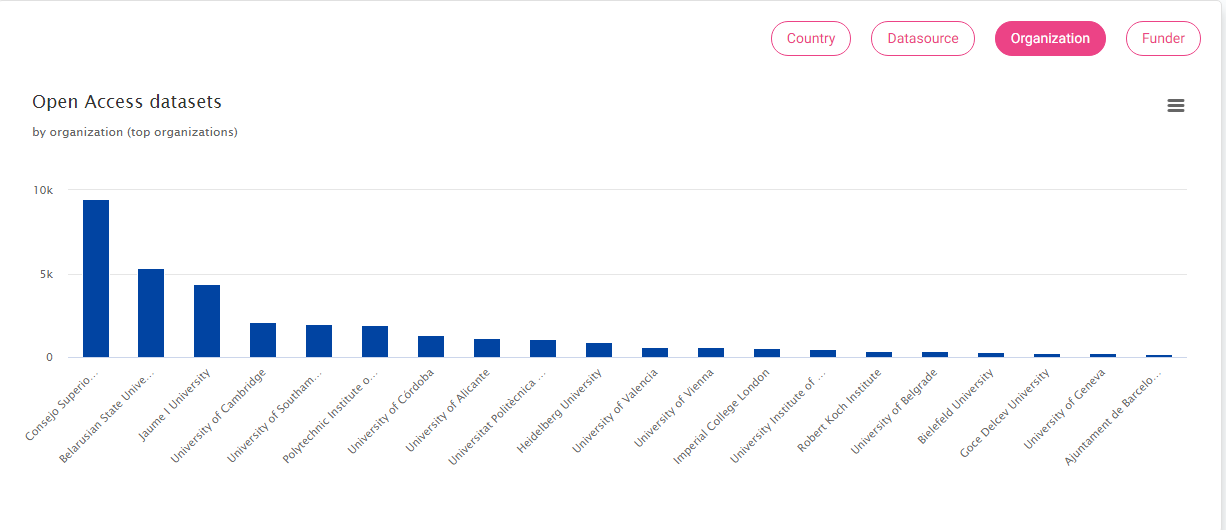The height and width of the screenshot is (530, 1226).
Task: Click the Consejo Superior bar
Action: tap(96, 279)
